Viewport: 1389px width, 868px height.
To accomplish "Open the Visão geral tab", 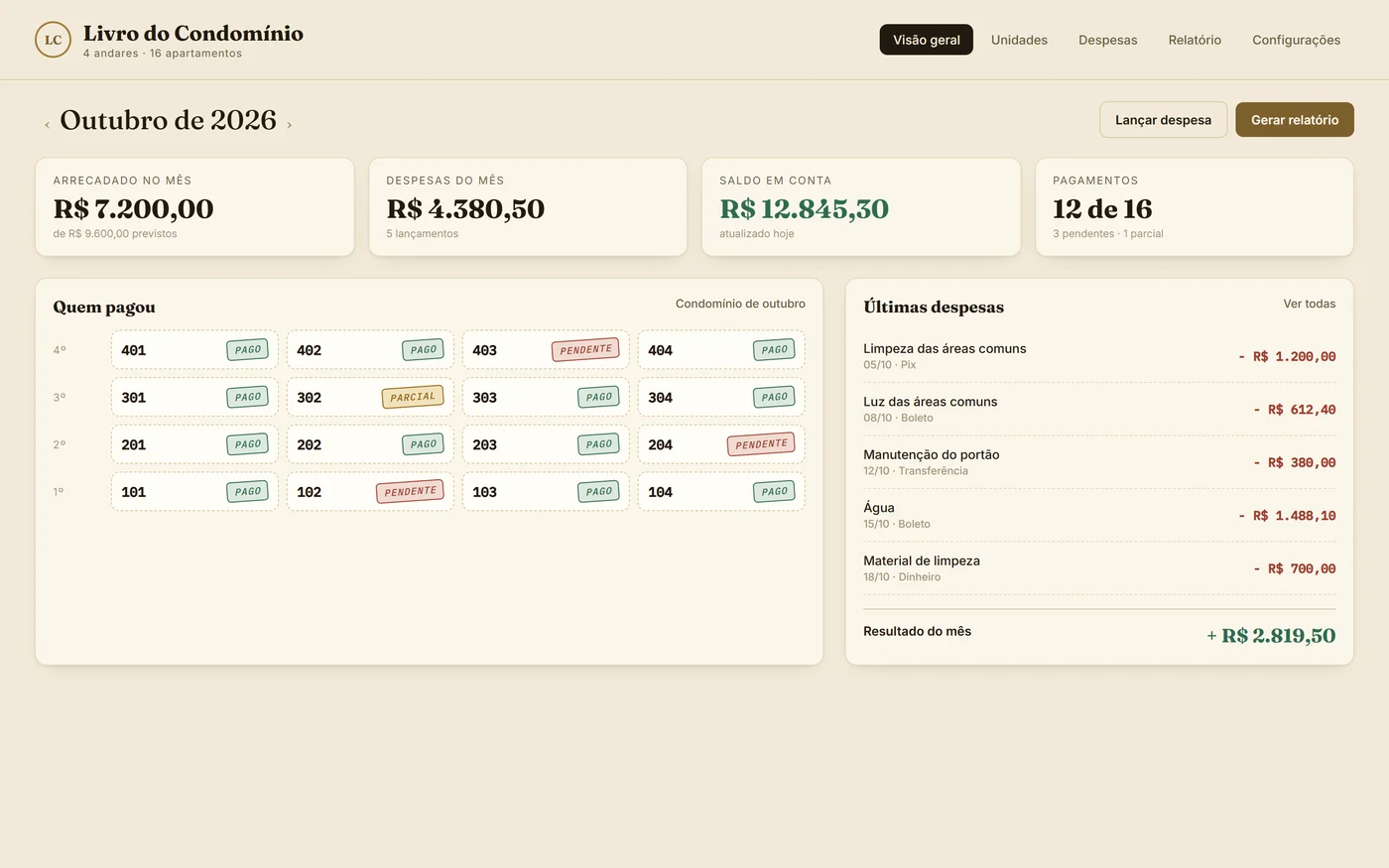I will coord(926,40).
